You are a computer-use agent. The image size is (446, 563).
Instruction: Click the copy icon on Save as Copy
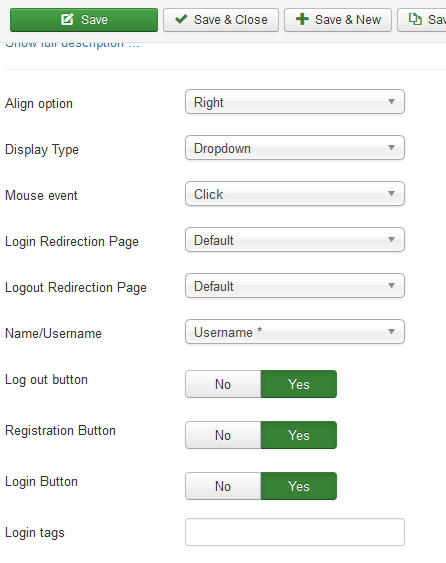415,19
